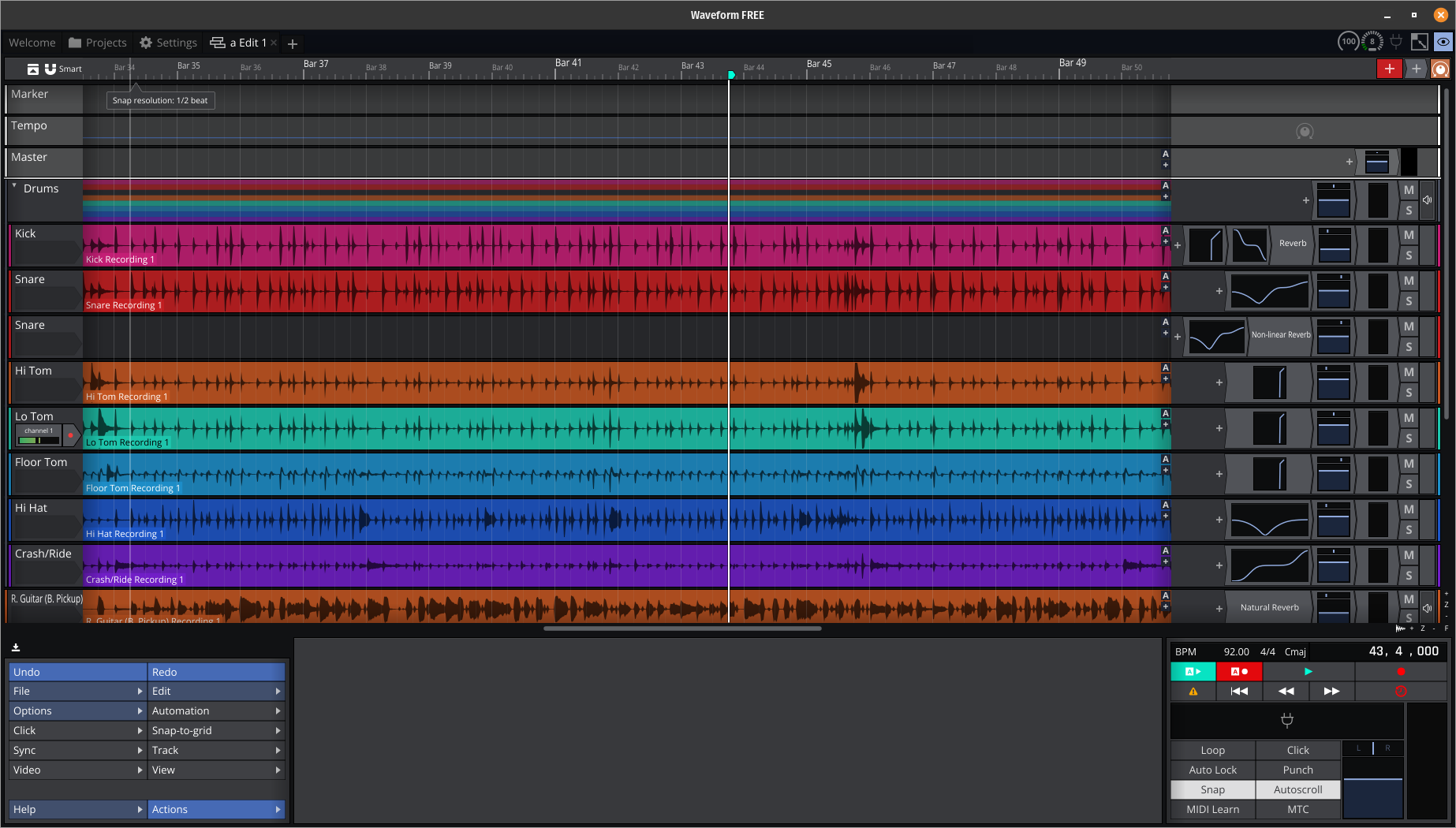Image resolution: width=1456 pixels, height=828 pixels.
Task: Open the CPU usage meter showing 8
Action: coord(1372,42)
